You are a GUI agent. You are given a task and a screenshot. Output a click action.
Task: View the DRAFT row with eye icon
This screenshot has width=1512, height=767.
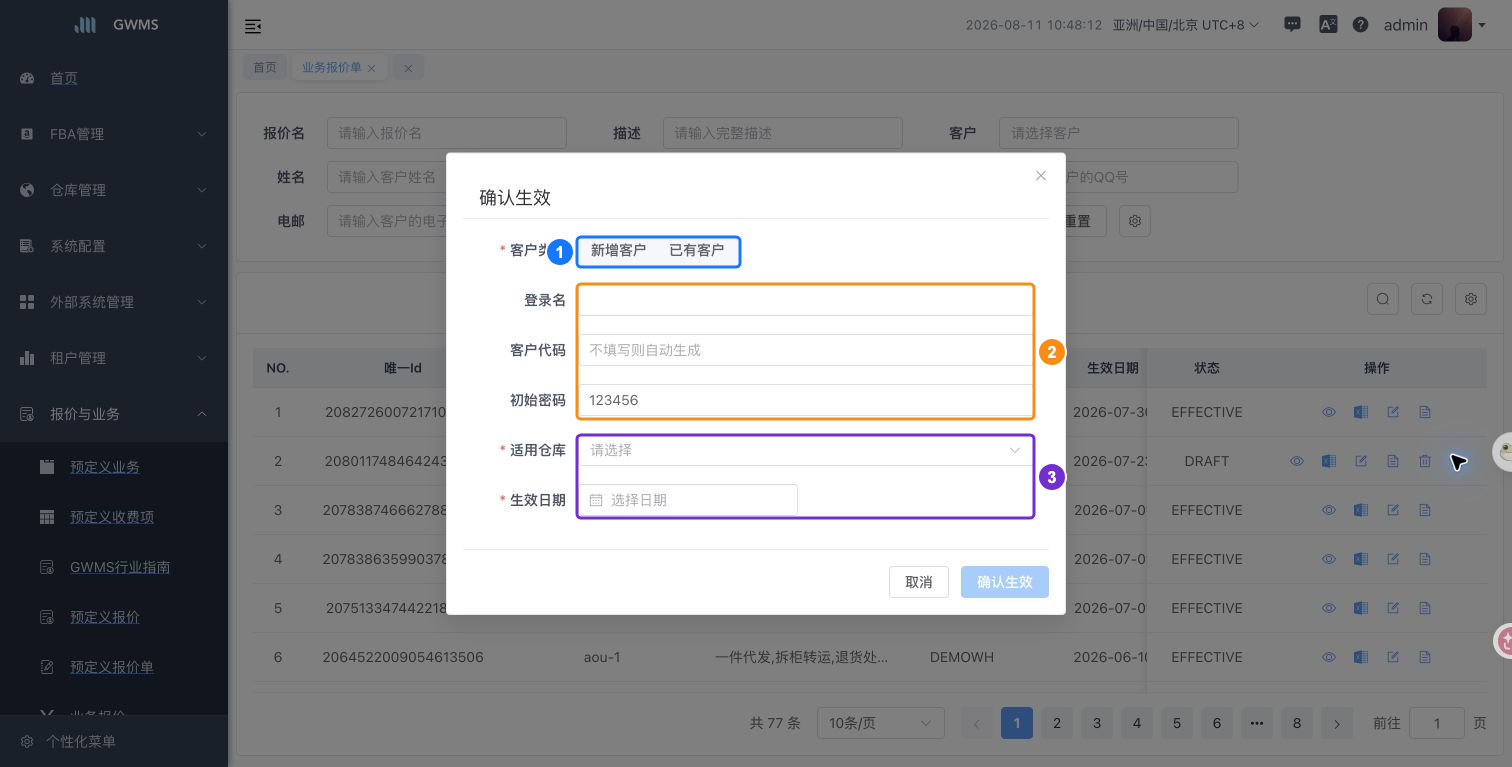(1297, 461)
